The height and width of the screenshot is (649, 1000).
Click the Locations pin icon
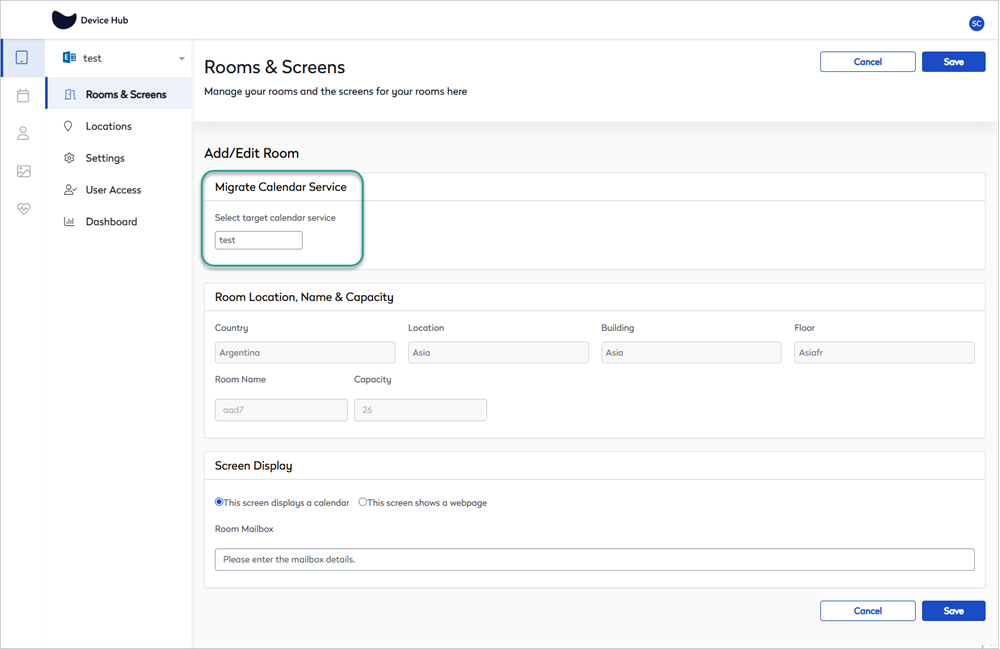click(68, 126)
